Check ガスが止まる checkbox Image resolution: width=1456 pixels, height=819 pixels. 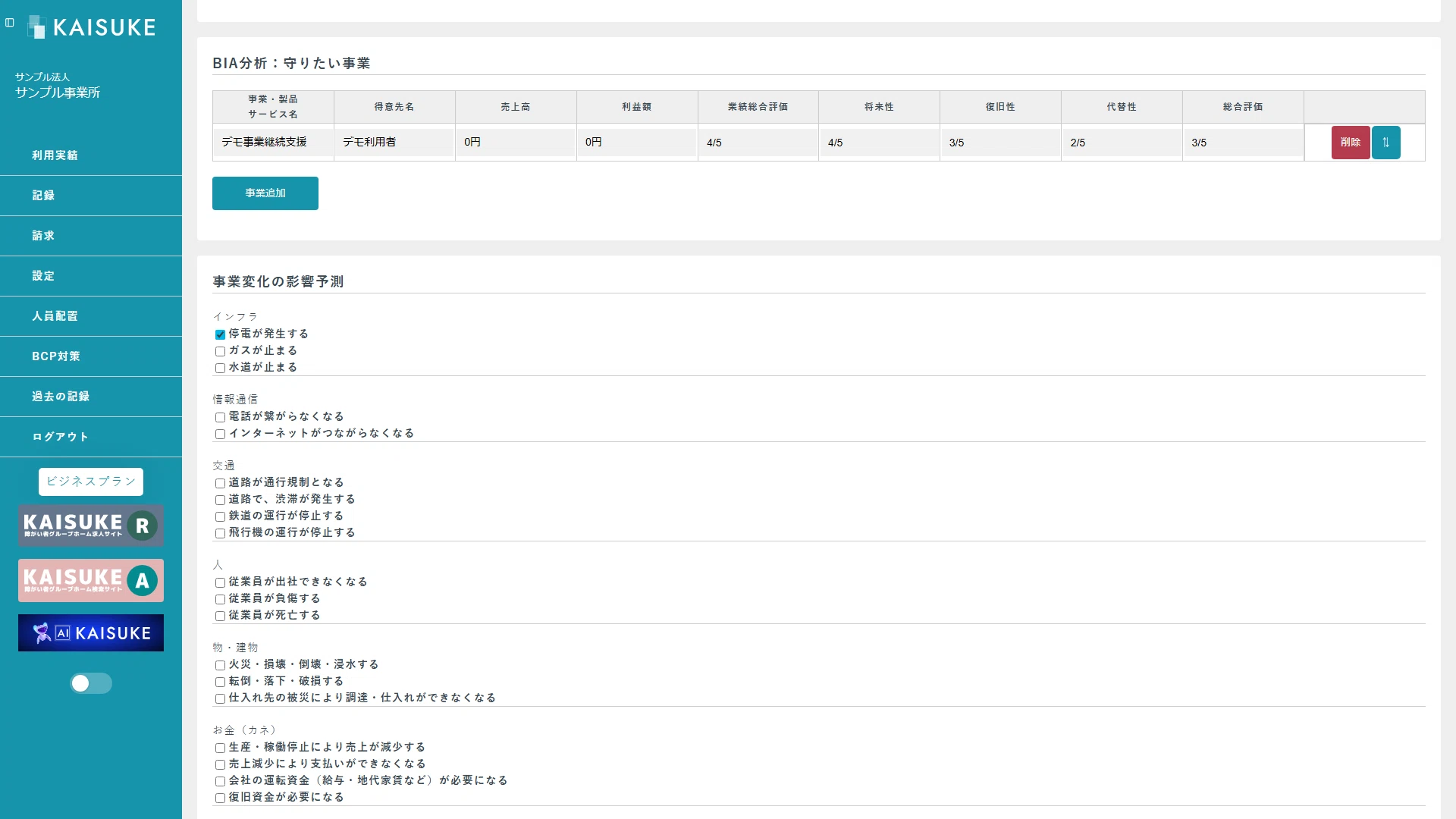220,351
